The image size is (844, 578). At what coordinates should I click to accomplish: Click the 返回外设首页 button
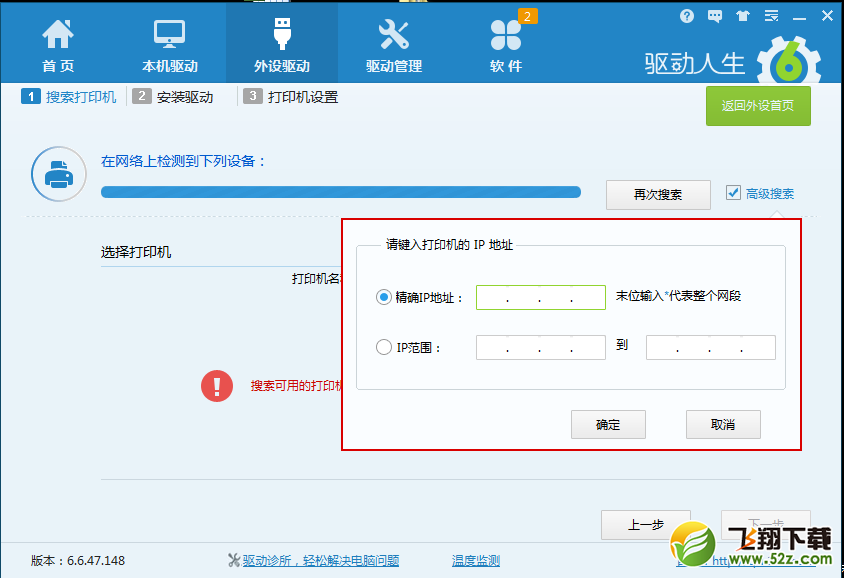[x=758, y=105]
